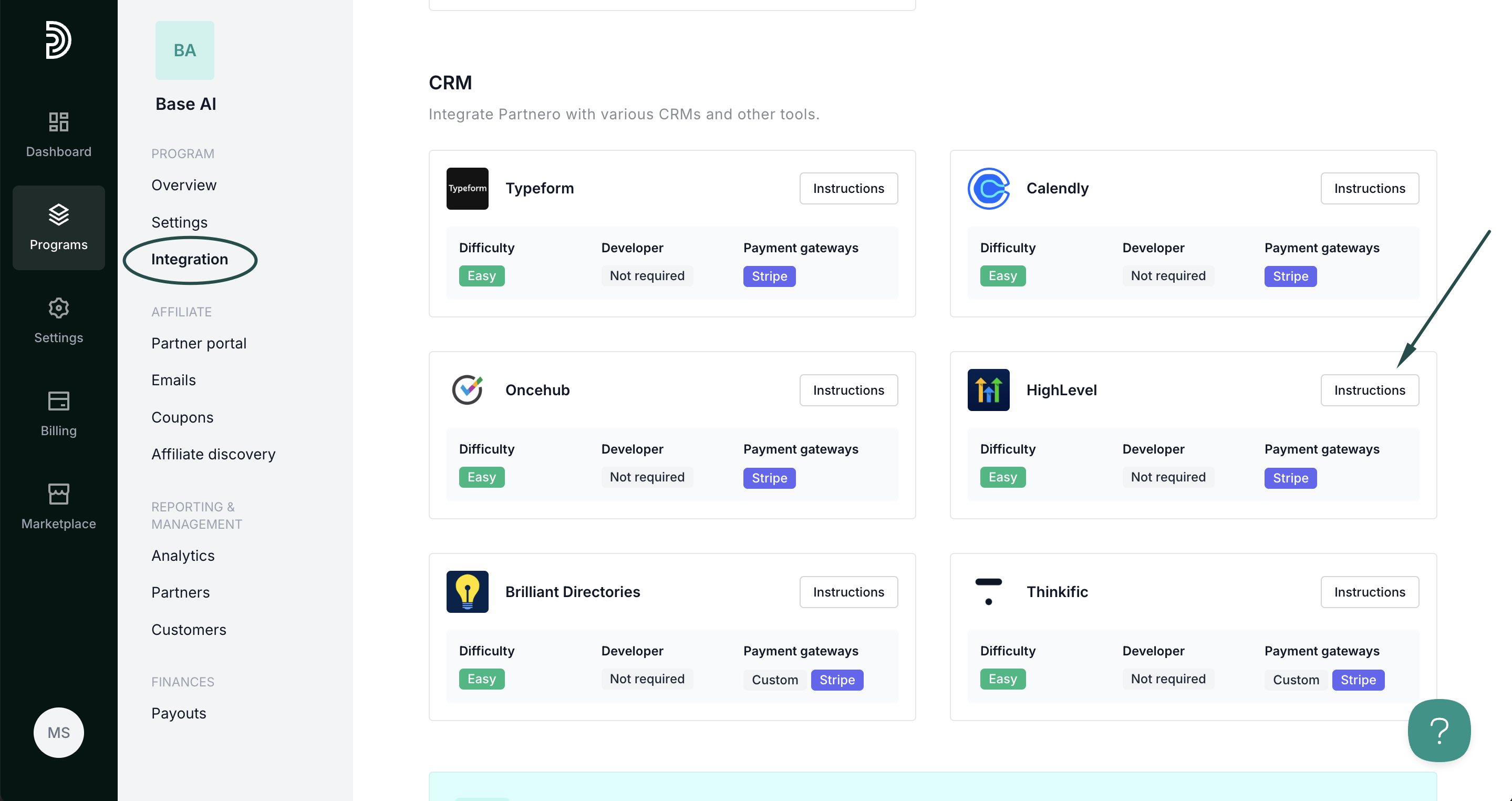Viewport: 1512px width, 801px height.
Task: Click HighLevel's Stripe gateway badge
Action: (x=1290, y=478)
